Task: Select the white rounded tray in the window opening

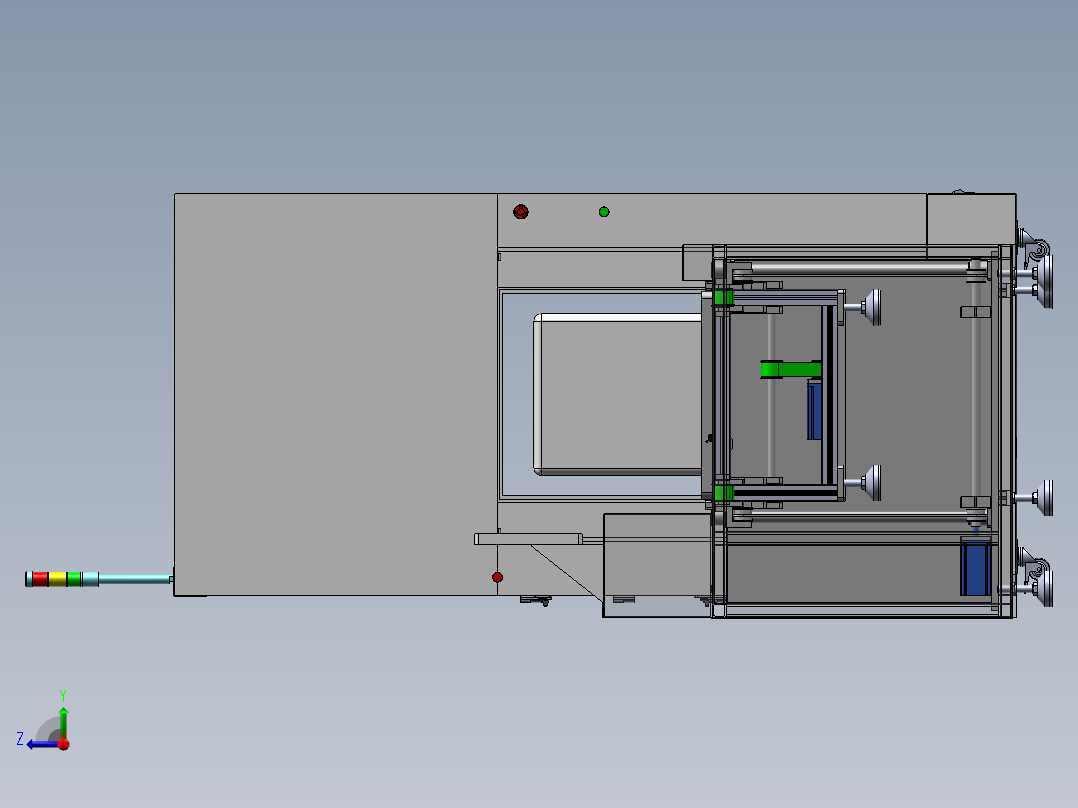Action: point(618,394)
